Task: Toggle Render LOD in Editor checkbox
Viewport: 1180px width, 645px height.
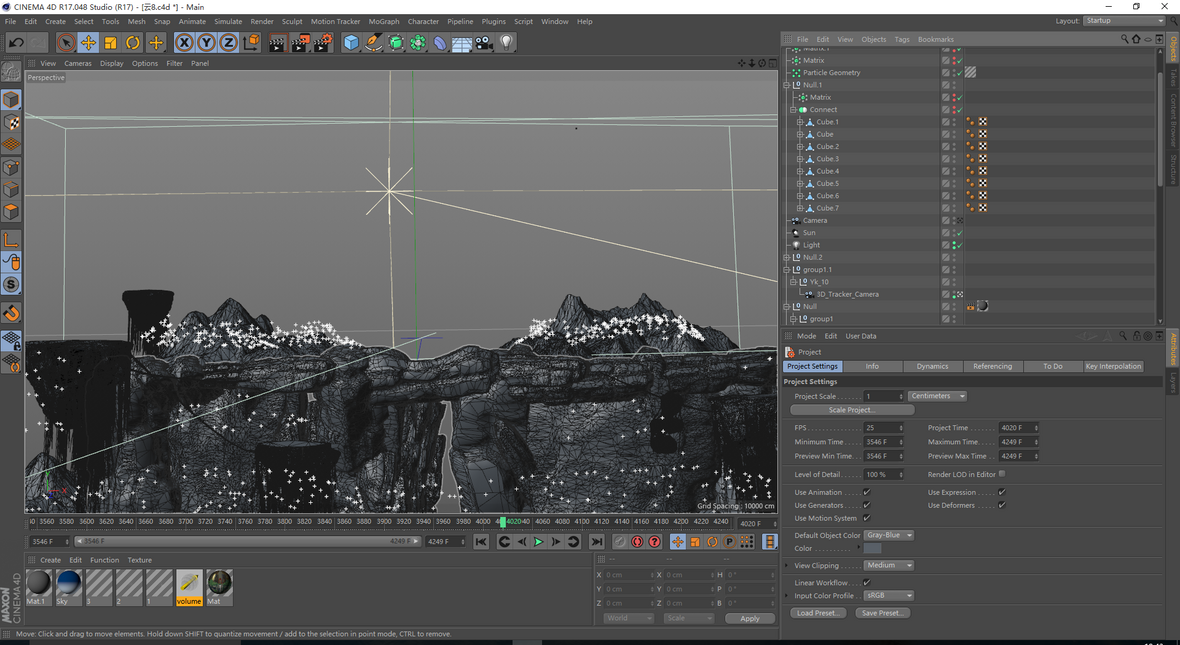Action: tap(1002, 474)
